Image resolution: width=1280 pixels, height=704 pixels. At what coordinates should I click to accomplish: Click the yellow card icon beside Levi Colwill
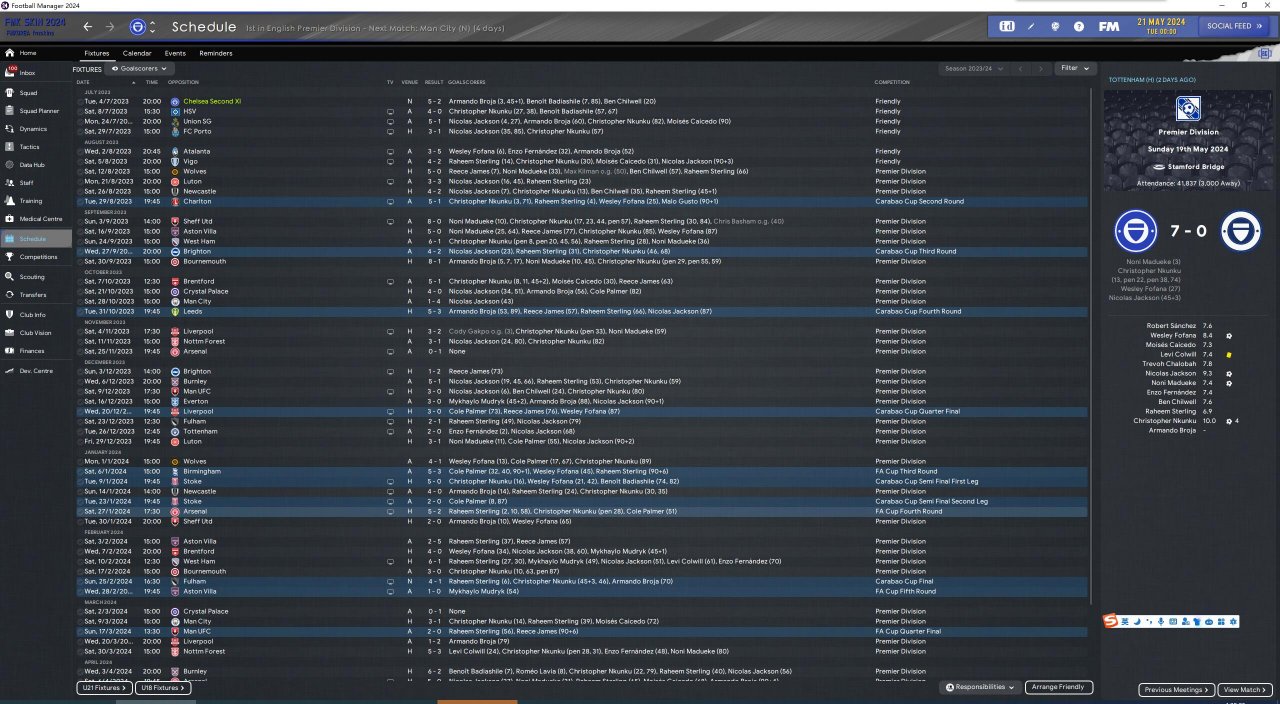click(1229, 354)
